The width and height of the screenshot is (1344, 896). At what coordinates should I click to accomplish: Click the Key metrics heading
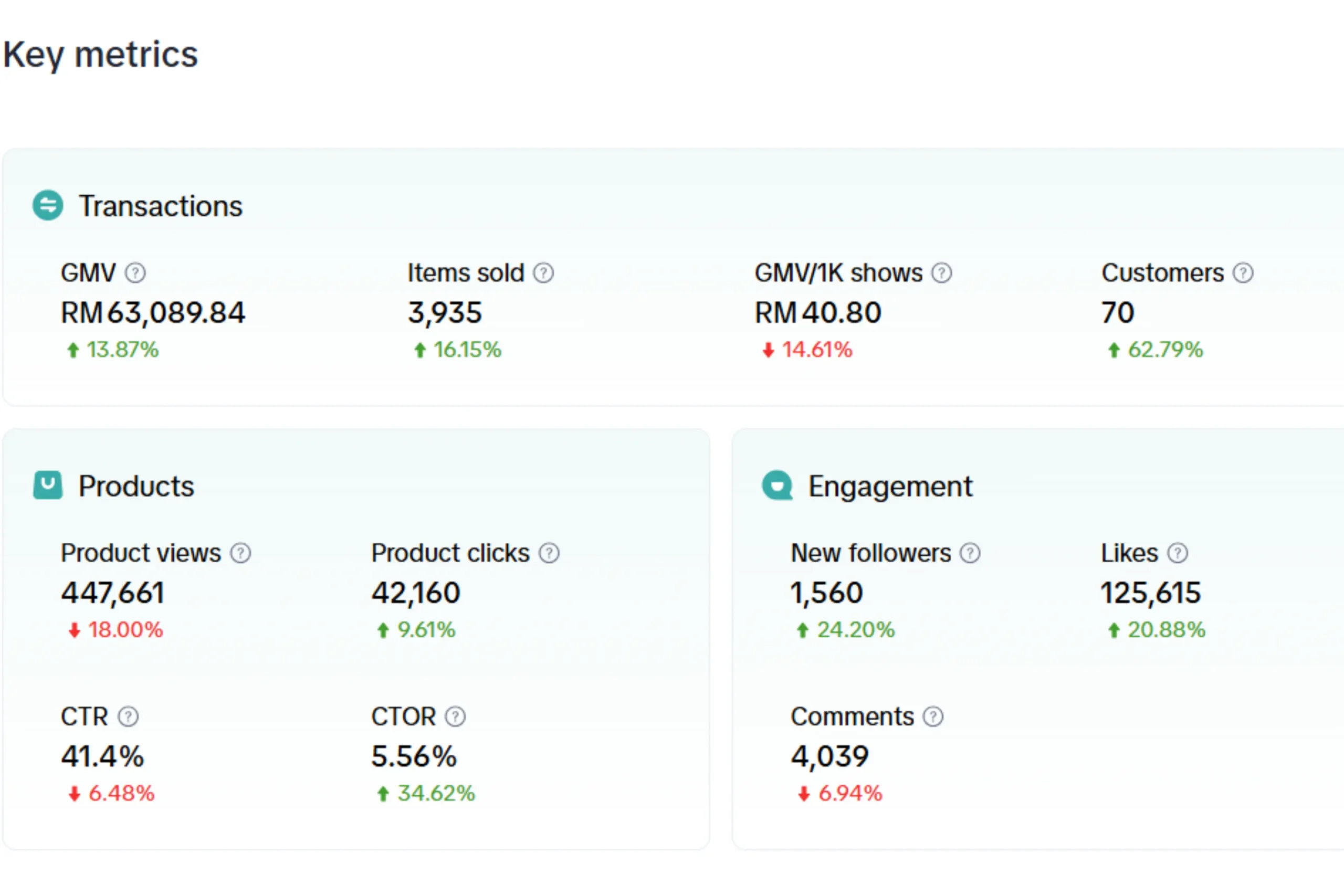coord(101,55)
